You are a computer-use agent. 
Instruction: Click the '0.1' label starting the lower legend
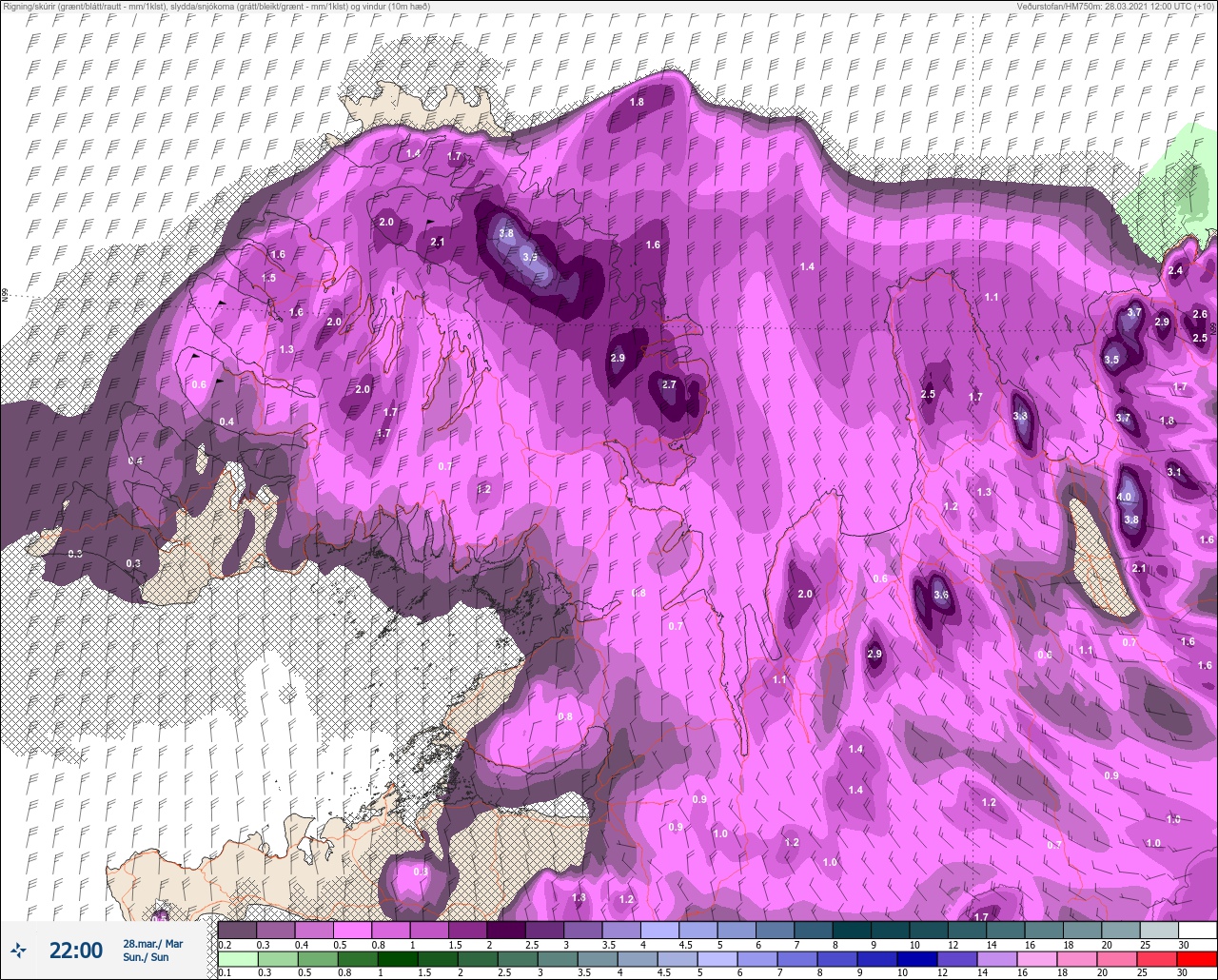click(225, 972)
